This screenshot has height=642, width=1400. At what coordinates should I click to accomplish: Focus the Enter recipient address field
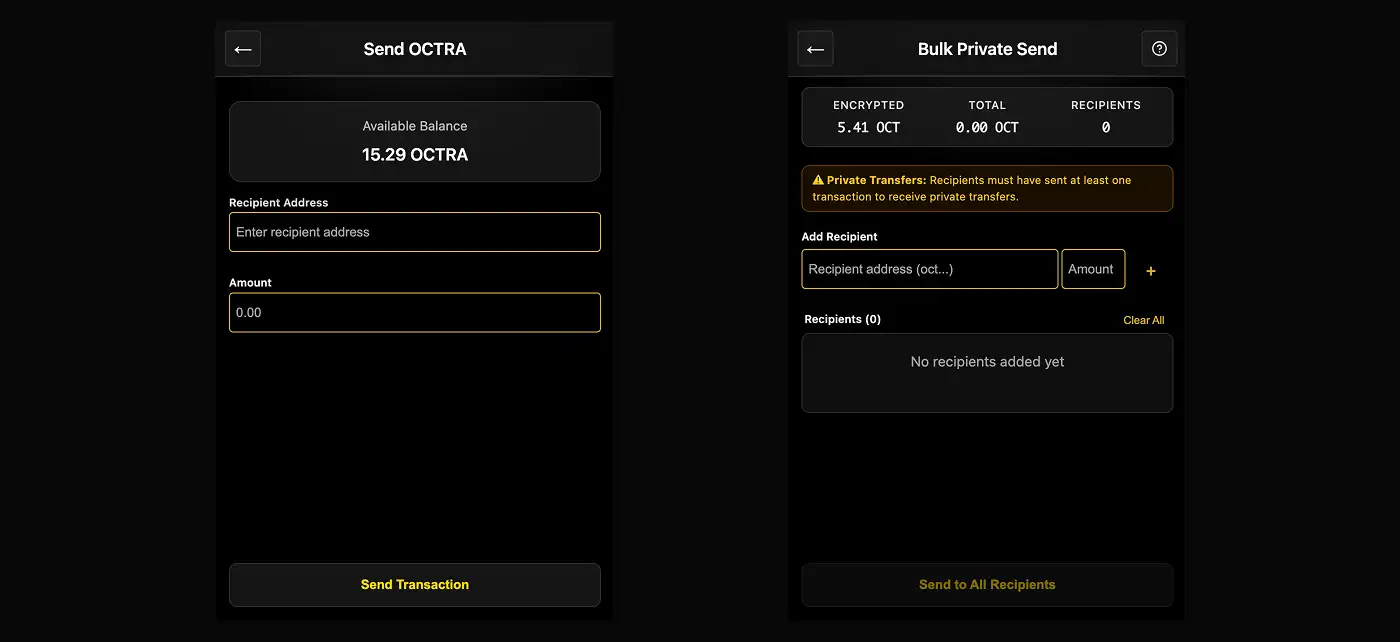click(414, 232)
